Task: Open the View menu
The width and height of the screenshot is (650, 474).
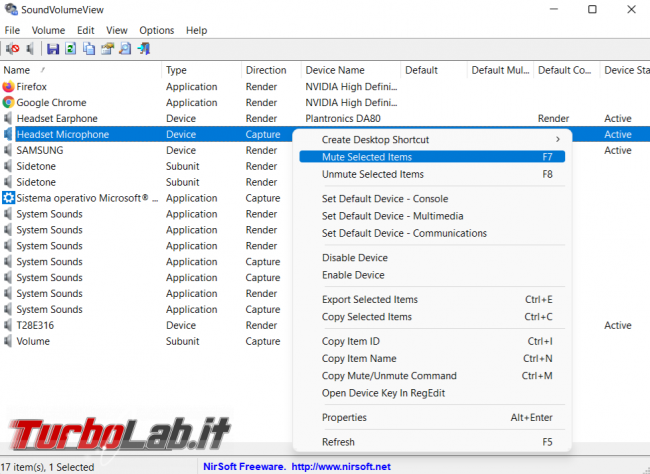Action: pyautogui.click(x=116, y=30)
